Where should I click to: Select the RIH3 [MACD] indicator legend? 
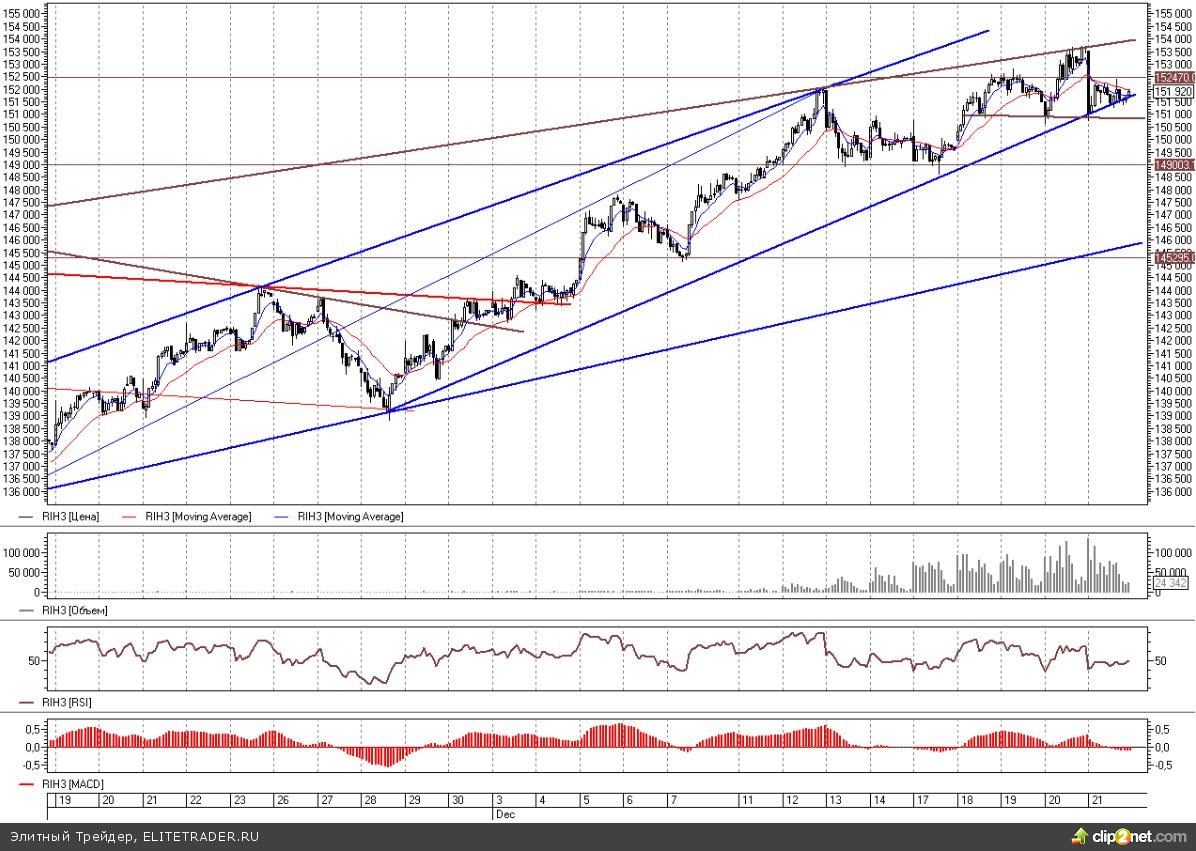click(72, 783)
